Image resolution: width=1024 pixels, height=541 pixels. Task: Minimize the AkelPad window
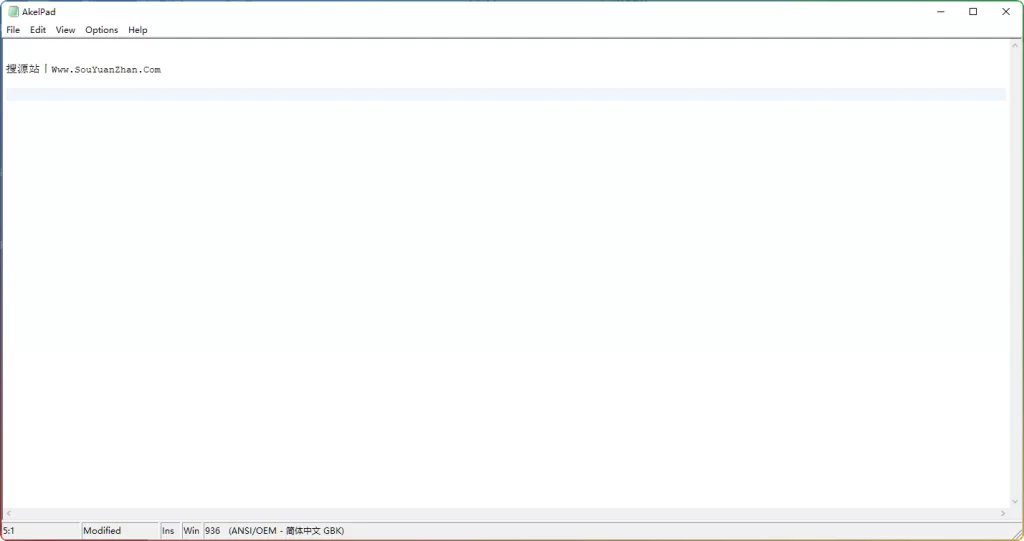pyautogui.click(x=940, y=12)
